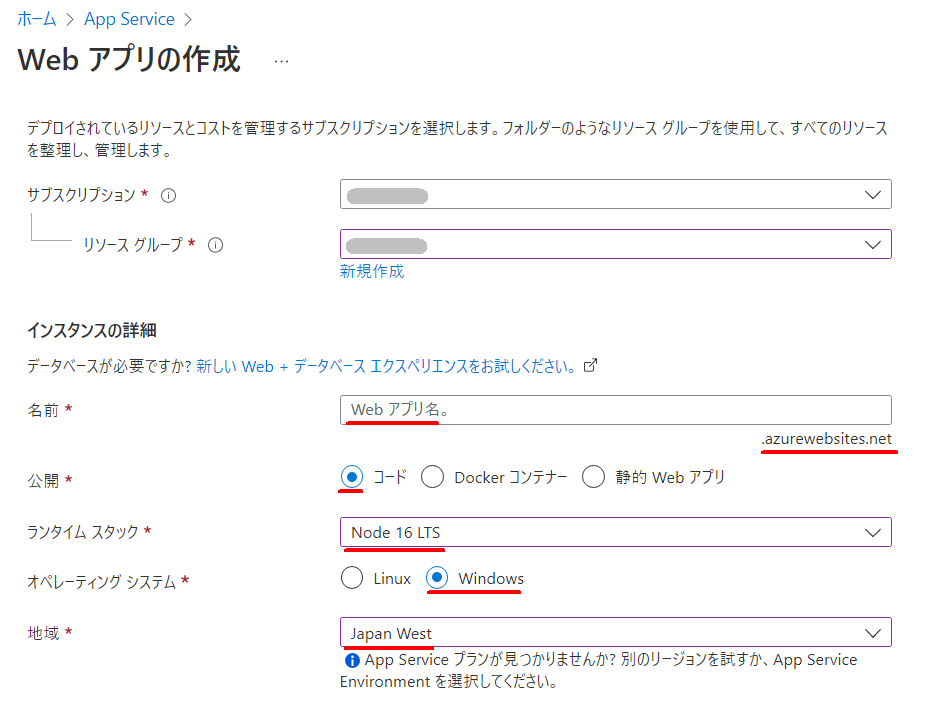This screenshot has height=709, width=946.
Task: Go to ホーム in the breadcrumb
Action: click(37, 20)
